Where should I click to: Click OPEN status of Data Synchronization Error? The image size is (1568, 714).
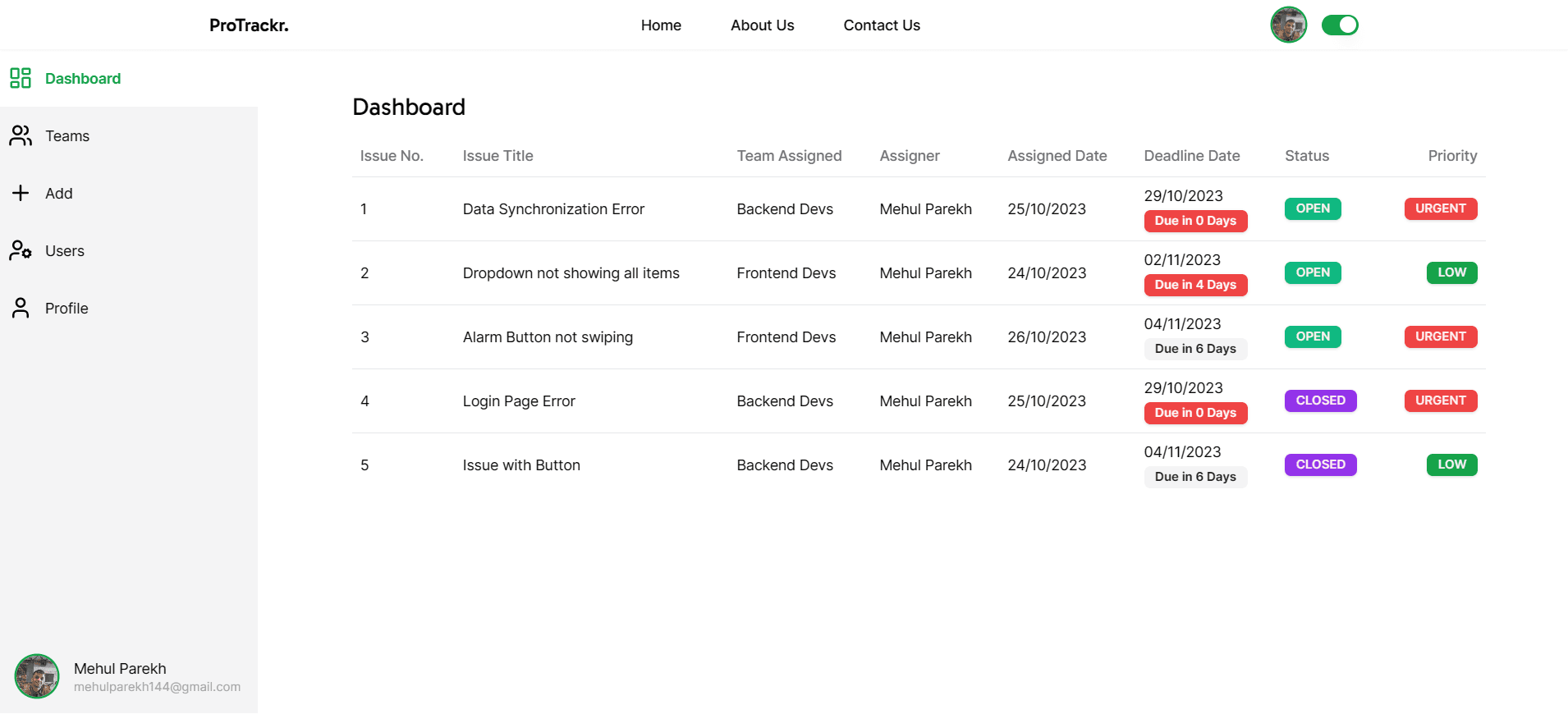(1313, 208)
